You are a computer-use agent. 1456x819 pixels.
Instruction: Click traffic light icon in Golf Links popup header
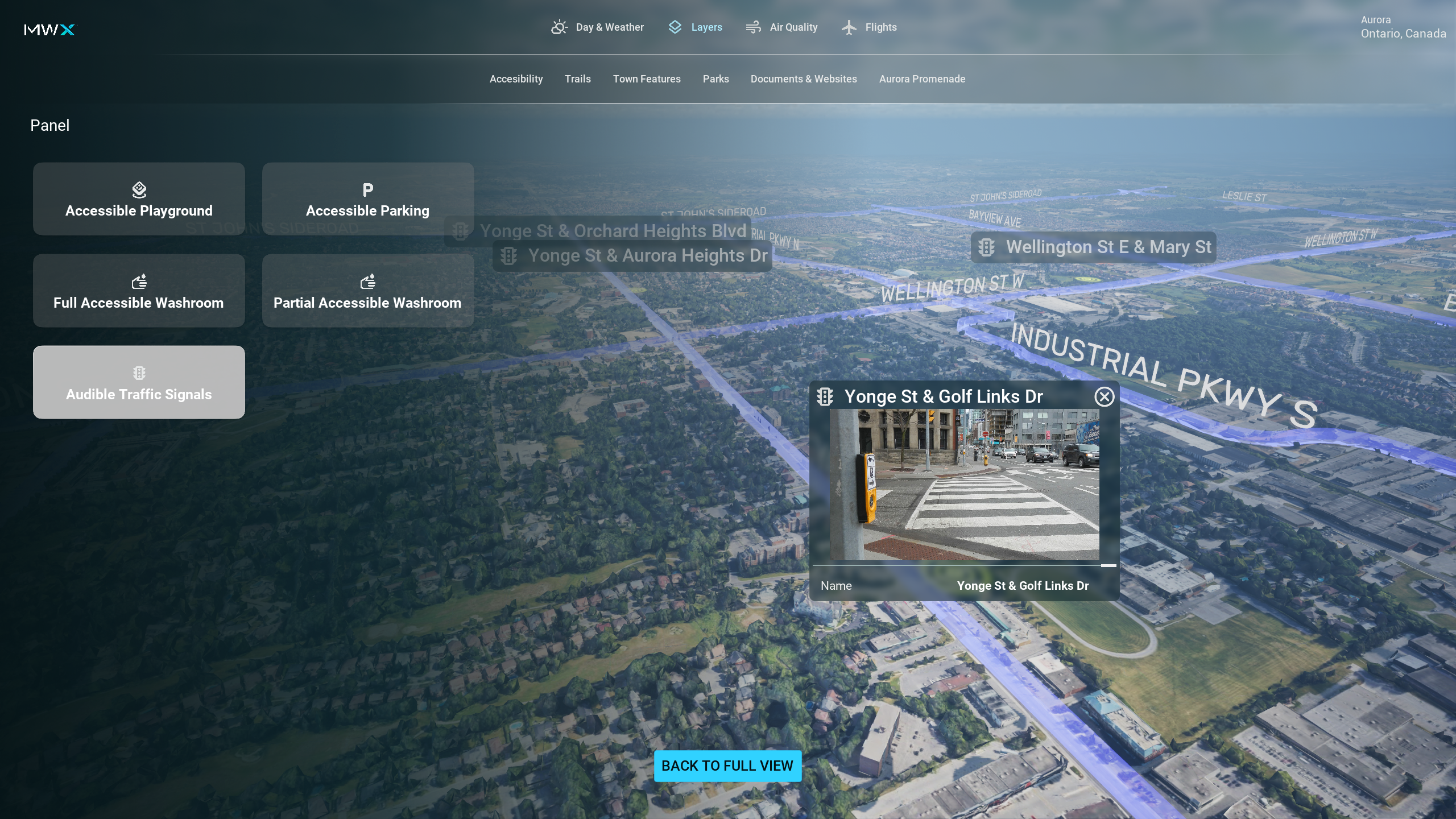click(x=825, y=396)
